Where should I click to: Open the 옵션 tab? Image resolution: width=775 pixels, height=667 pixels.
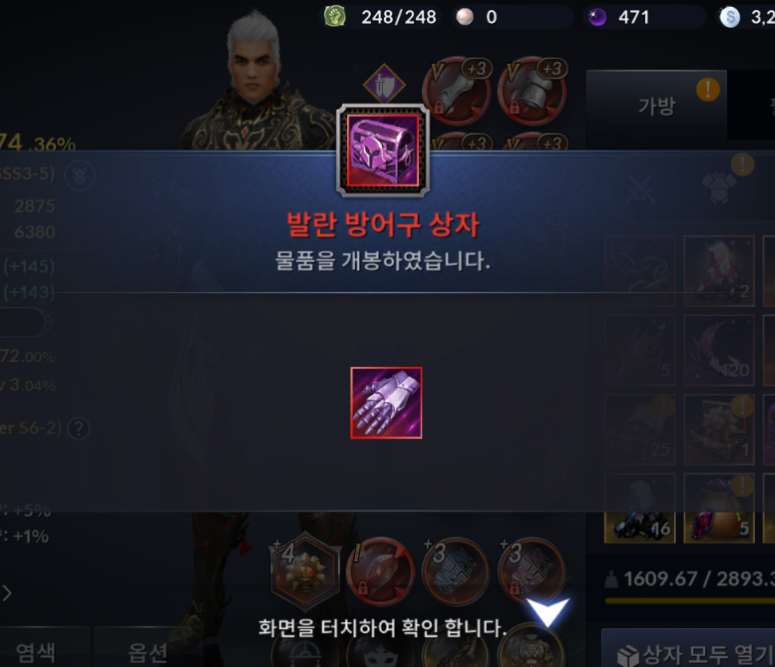pyautogui.click(x=147, y=652)
